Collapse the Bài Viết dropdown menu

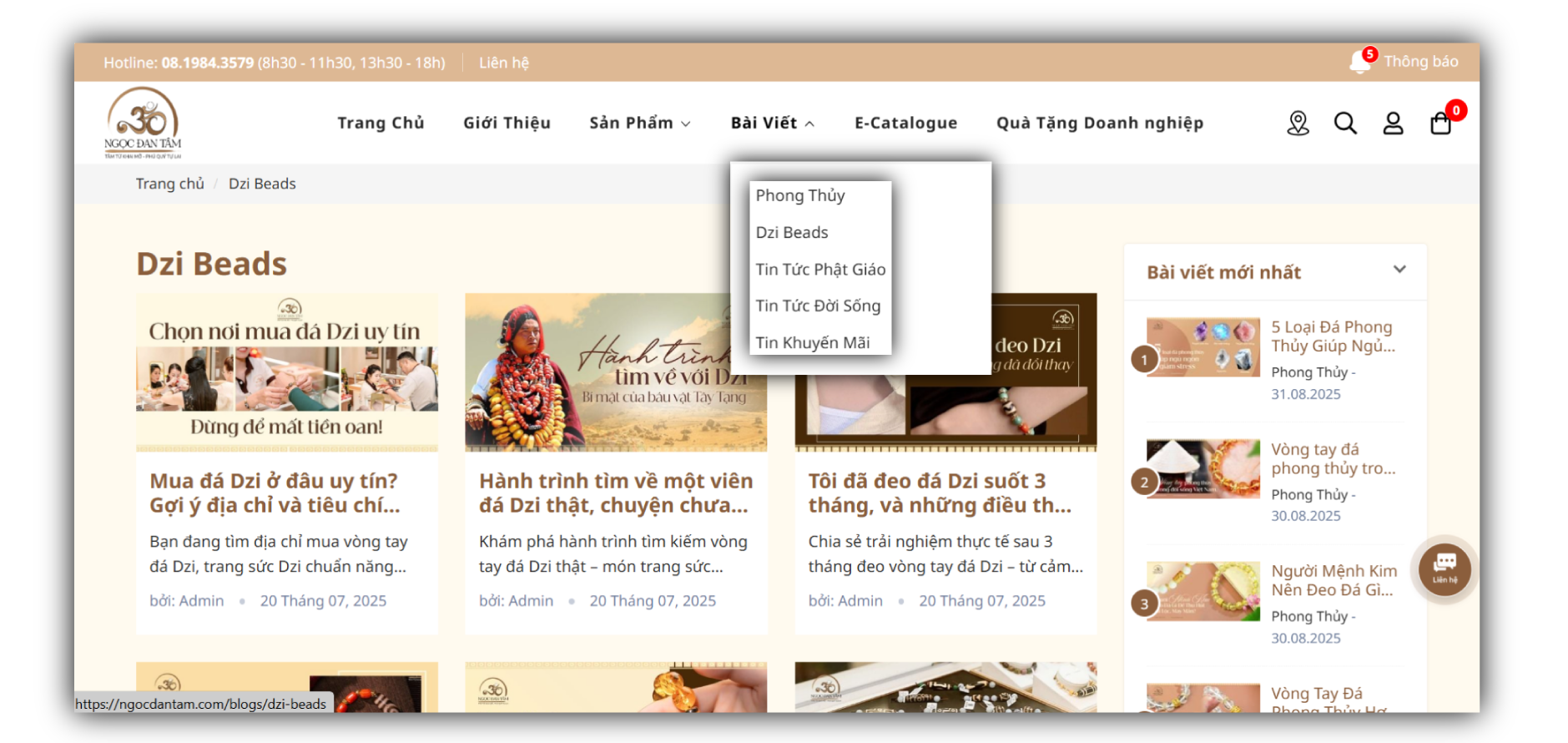(772, 123)
